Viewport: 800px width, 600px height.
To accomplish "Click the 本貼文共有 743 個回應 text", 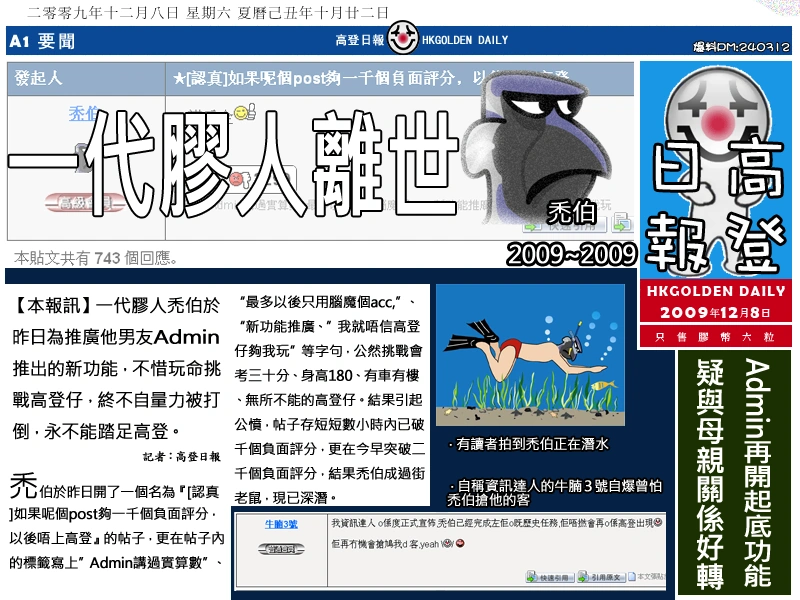I will click(96, 258).
